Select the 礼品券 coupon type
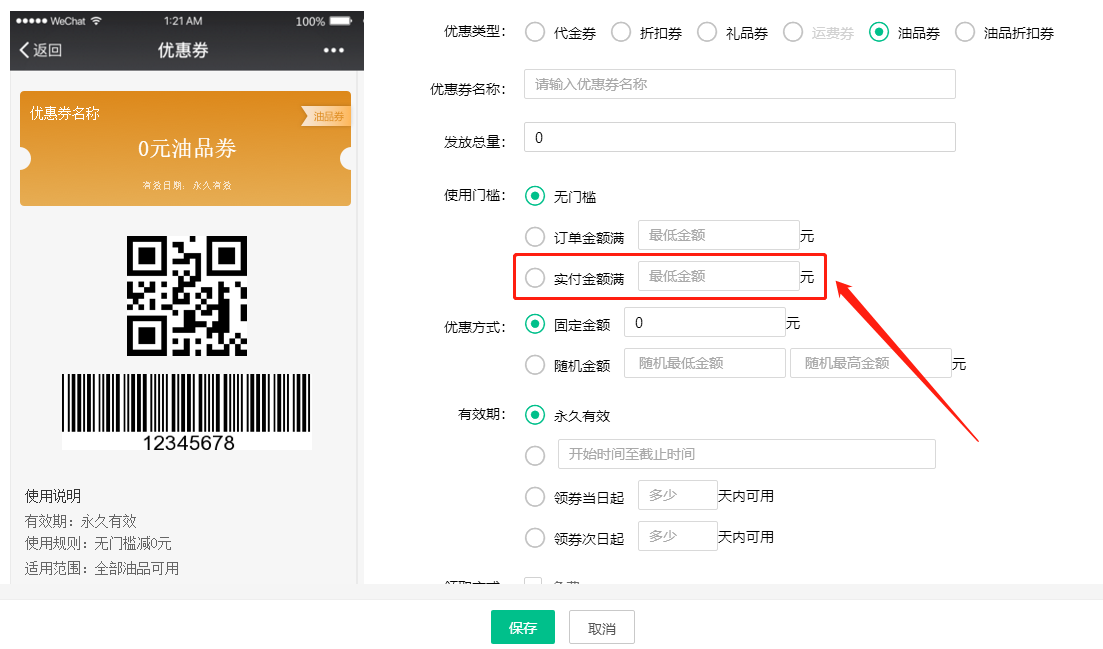The height and width of the screenshot is (649, 1103). (707, 32)
